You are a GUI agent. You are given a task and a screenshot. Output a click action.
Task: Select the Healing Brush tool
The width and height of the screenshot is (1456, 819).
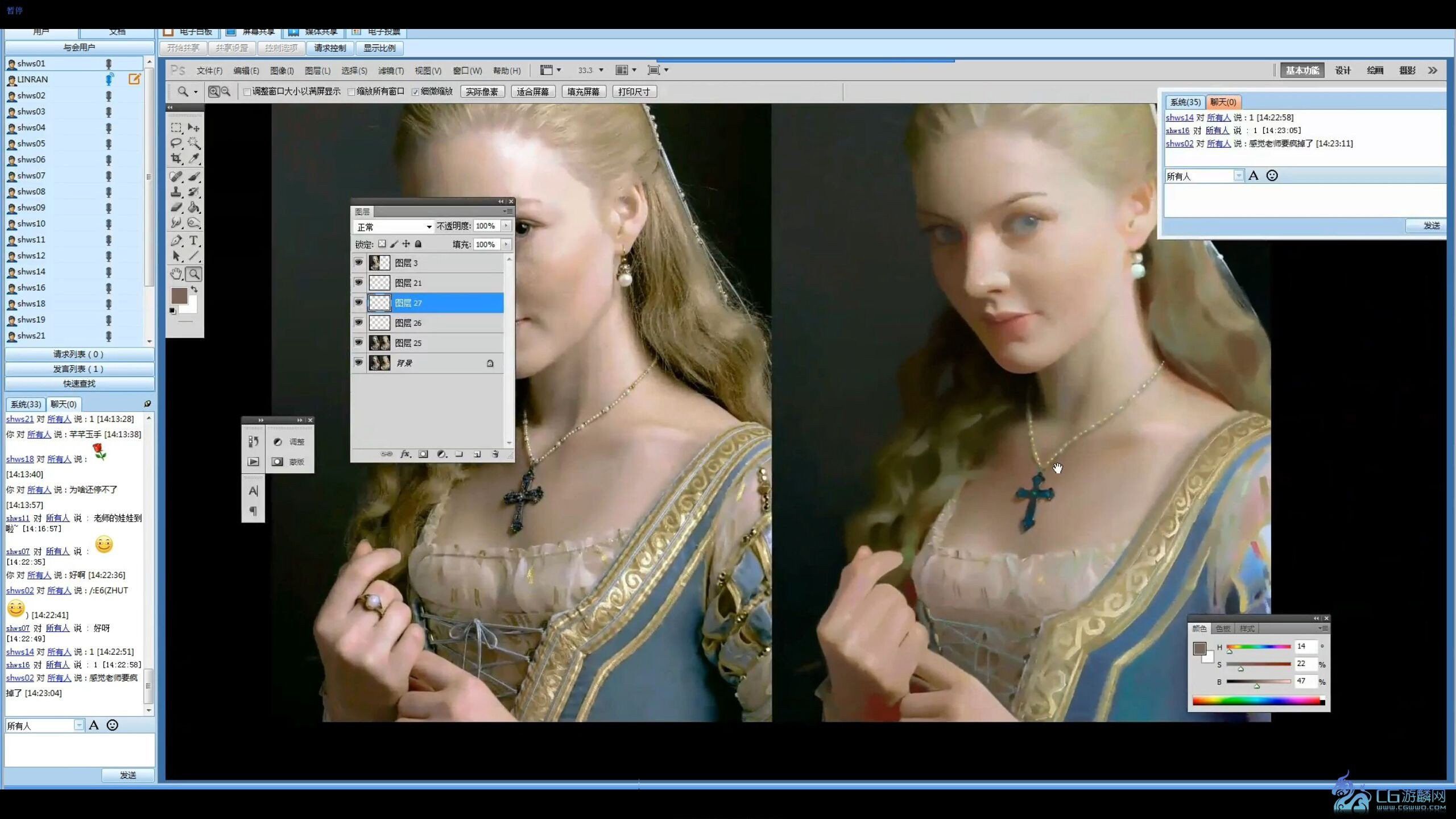pos(176,176)
